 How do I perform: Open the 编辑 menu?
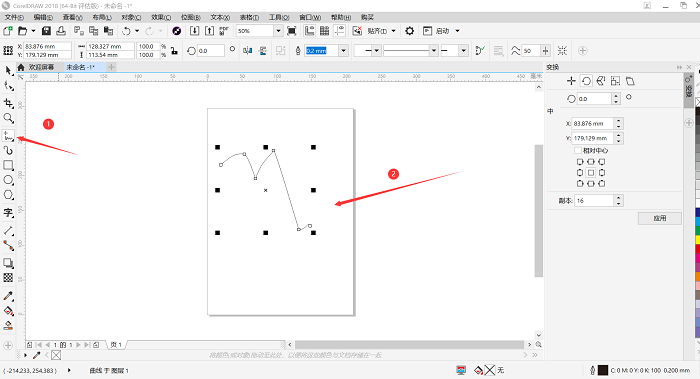pyautogui.click(x=43, y=17)
